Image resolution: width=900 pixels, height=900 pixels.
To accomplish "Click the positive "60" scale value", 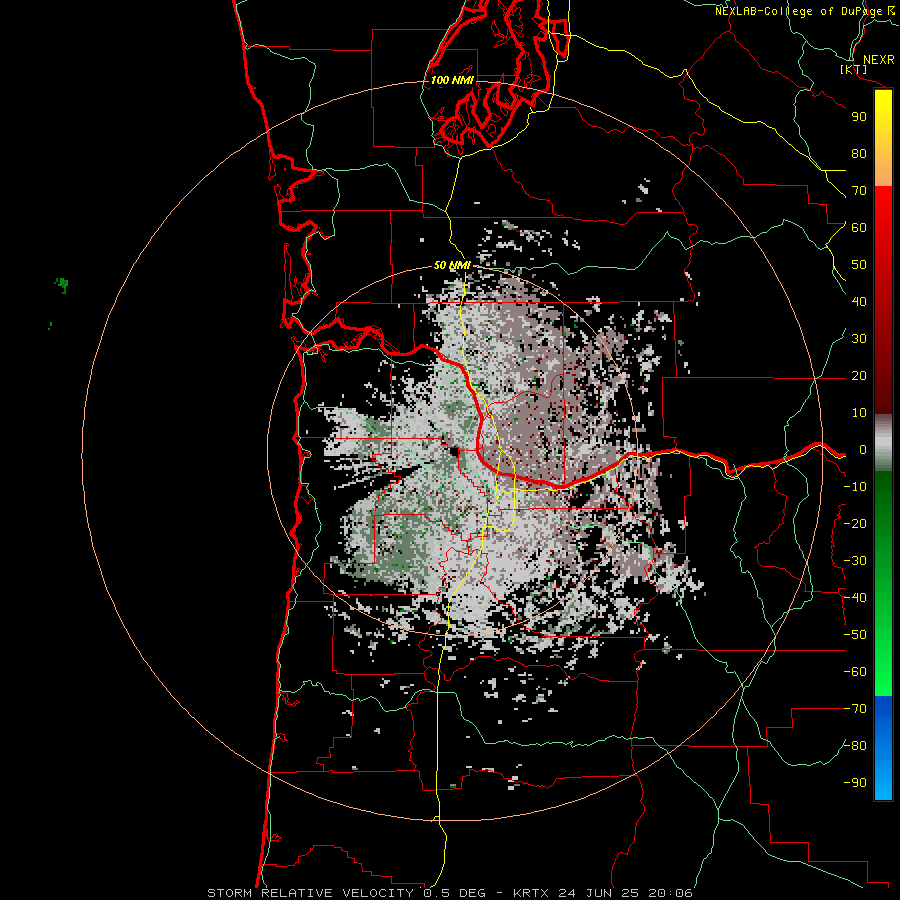I will click(859, 228).
